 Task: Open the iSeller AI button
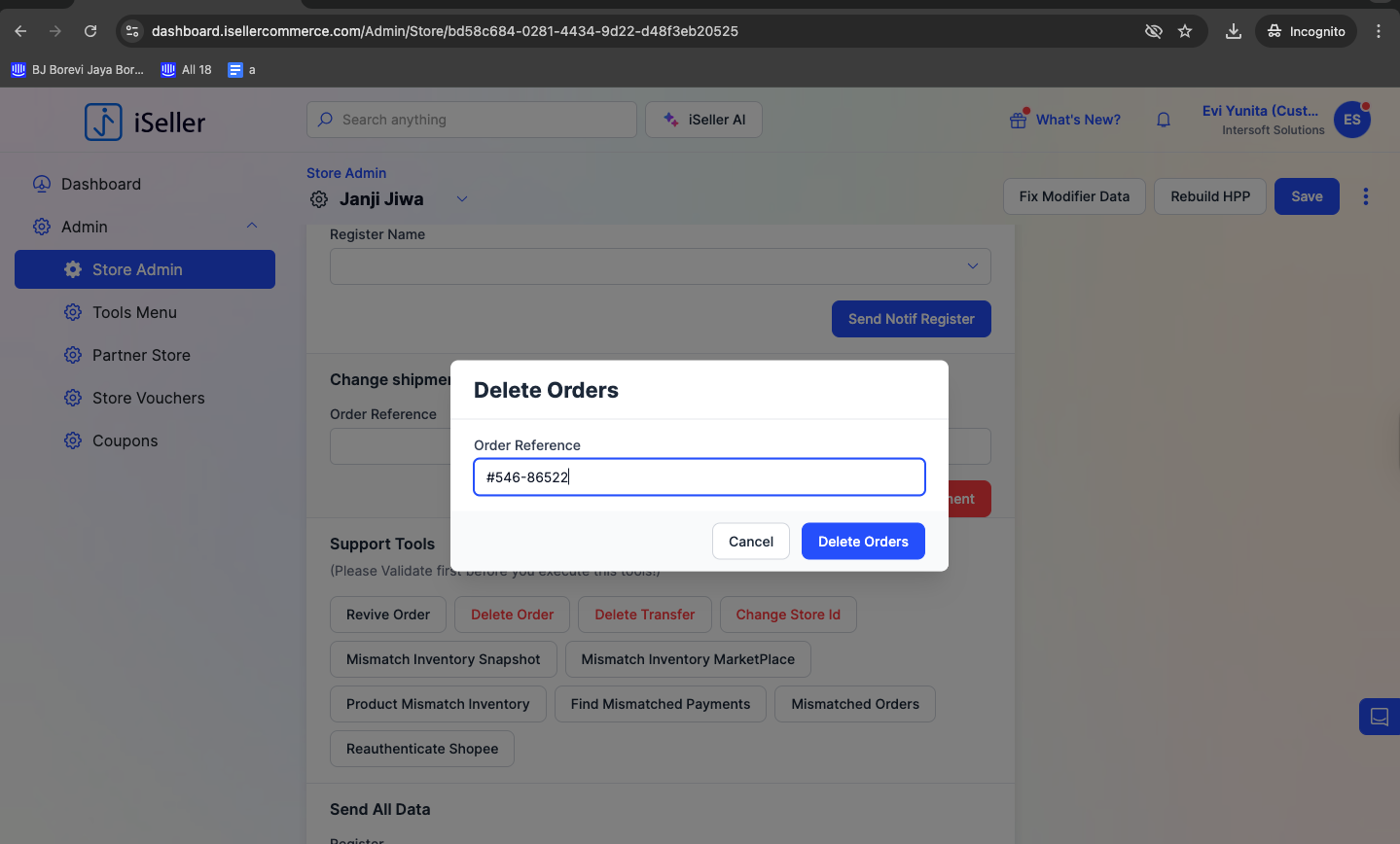[703, 120]
